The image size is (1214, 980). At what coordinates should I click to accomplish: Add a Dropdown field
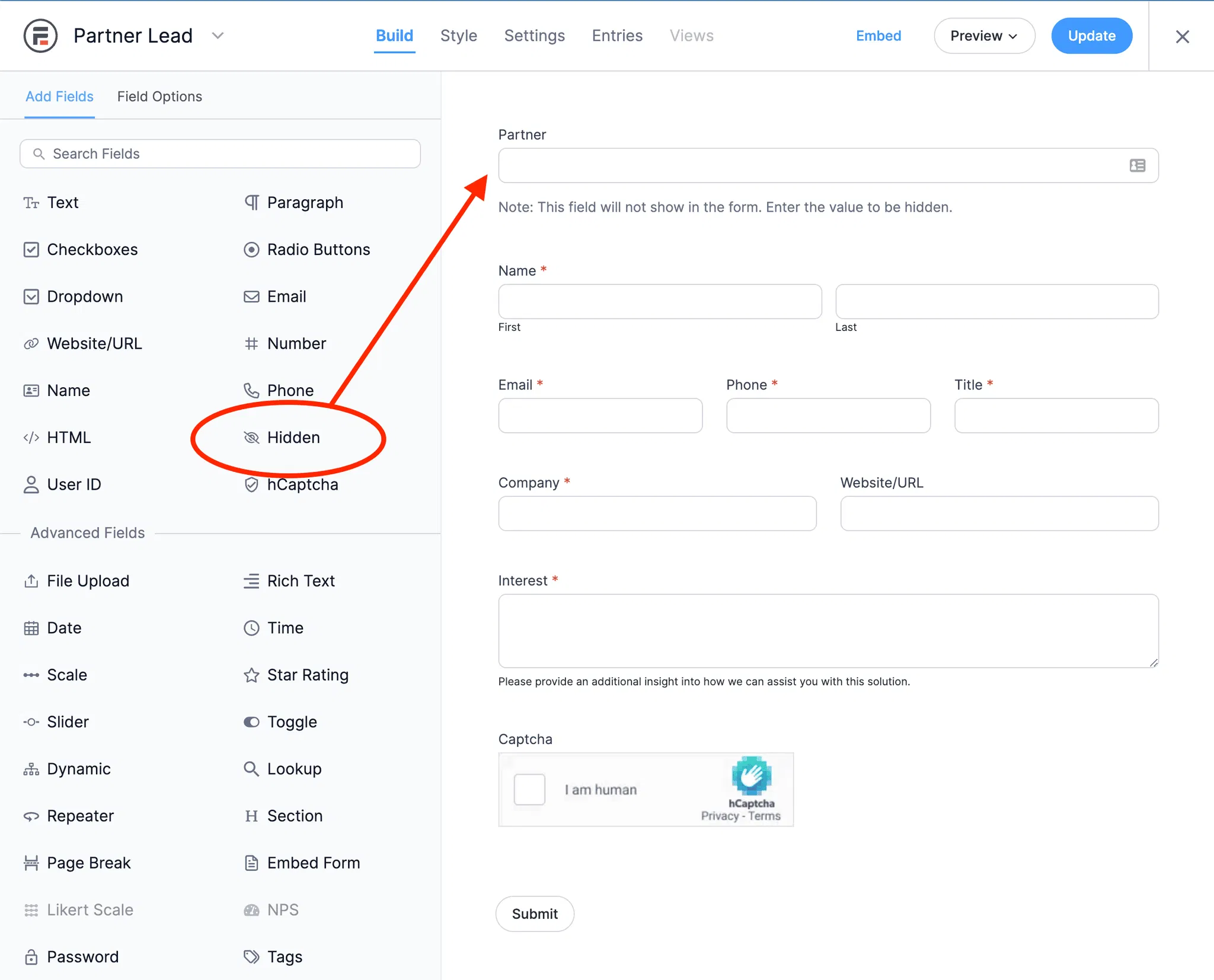coord(73,296)
